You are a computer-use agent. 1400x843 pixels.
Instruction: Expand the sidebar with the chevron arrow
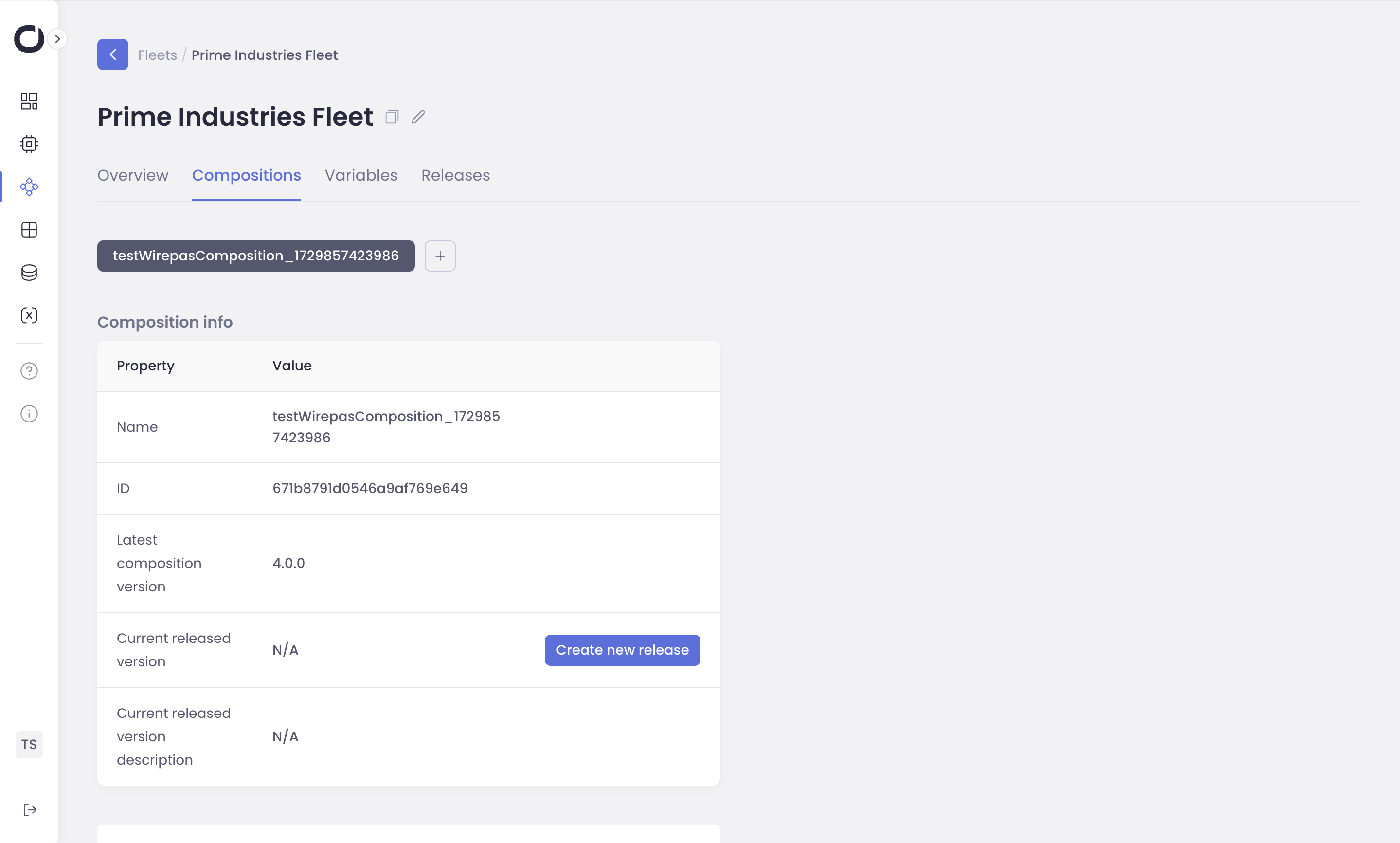(57, 39)
